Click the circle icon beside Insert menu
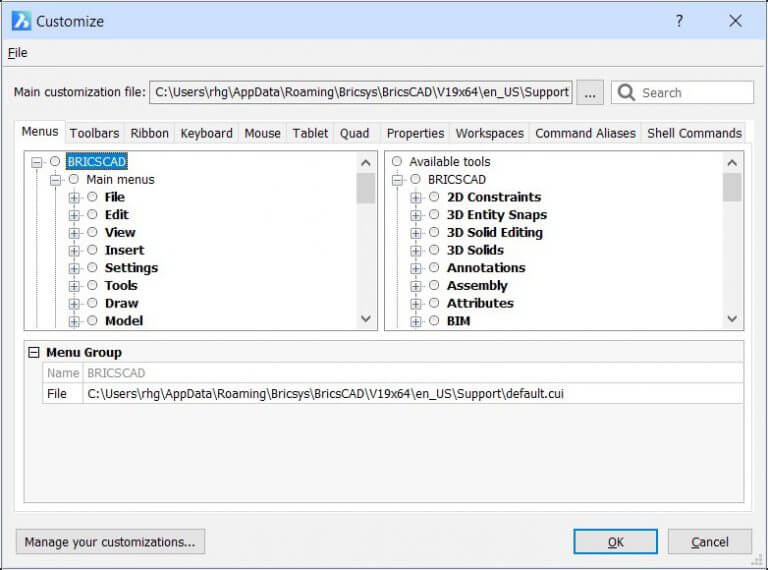This screenshot has height=570, width=768. (x=92, y=250)
